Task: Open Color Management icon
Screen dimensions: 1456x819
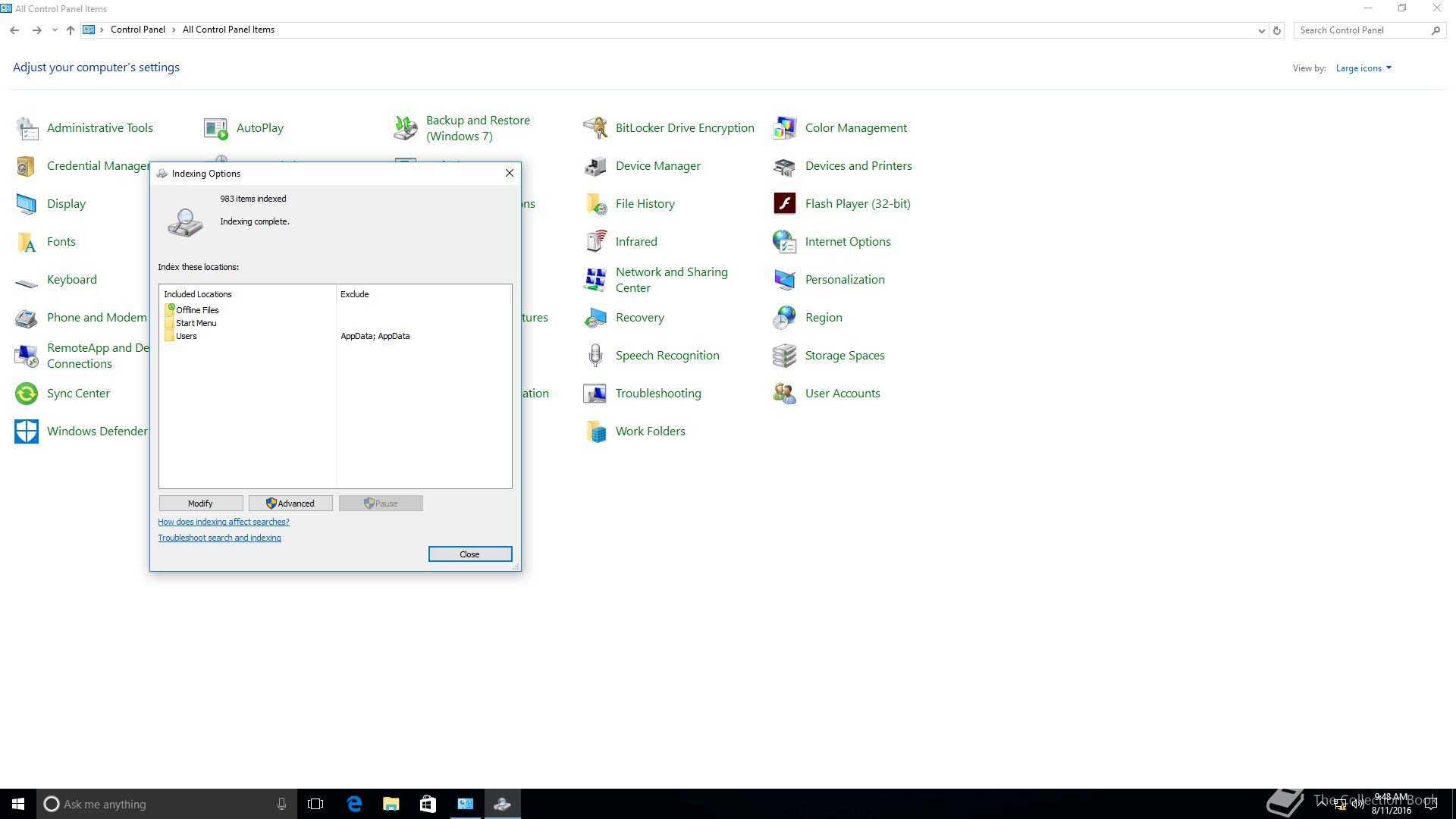Action: pyautogui.click(x=785, y=128)
